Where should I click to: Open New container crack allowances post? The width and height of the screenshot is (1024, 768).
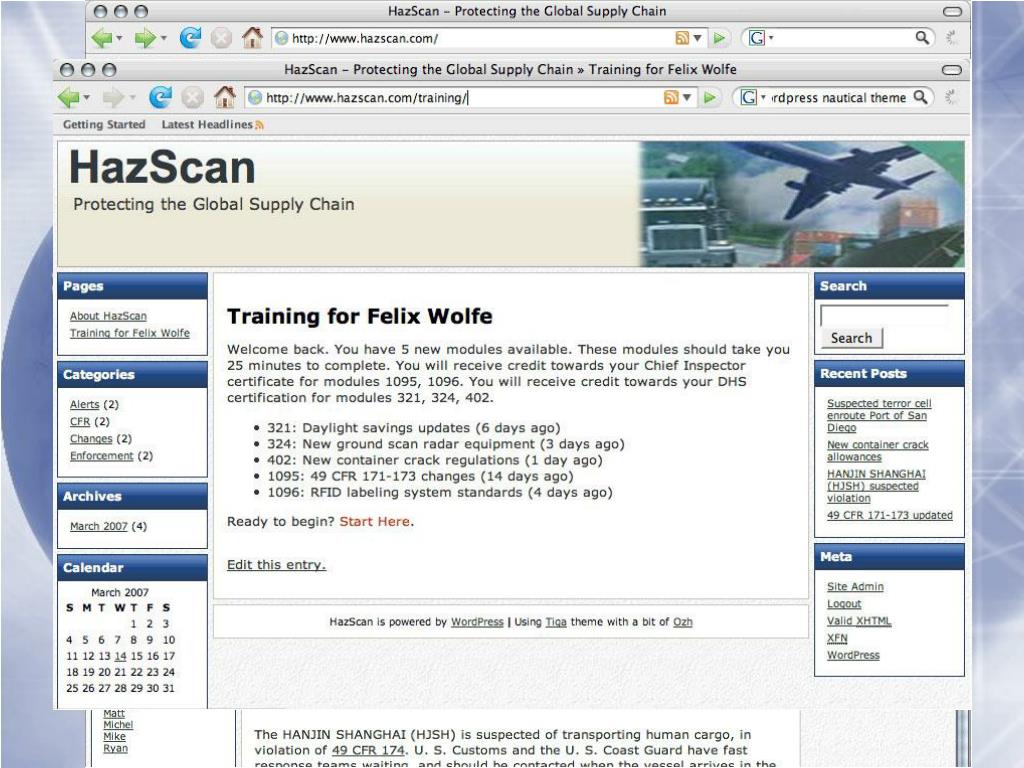click(877, 451)
